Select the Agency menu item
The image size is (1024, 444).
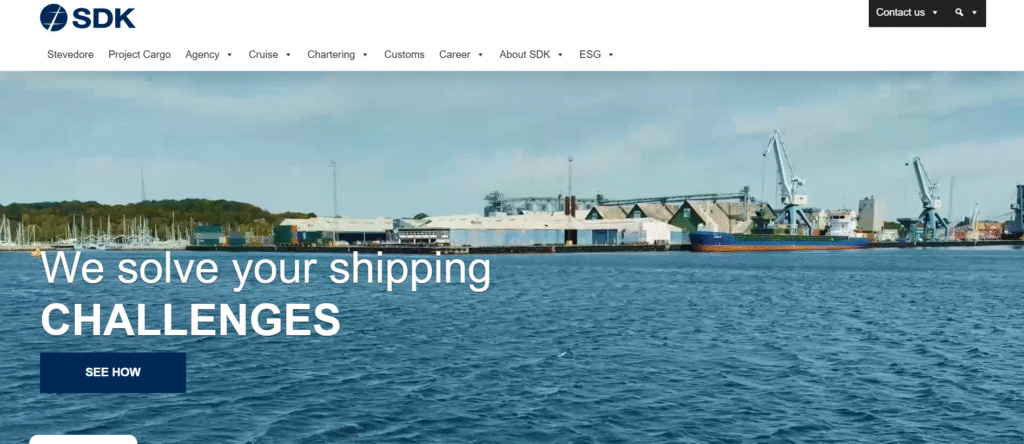pyautogui.click(x=202, y=55)
